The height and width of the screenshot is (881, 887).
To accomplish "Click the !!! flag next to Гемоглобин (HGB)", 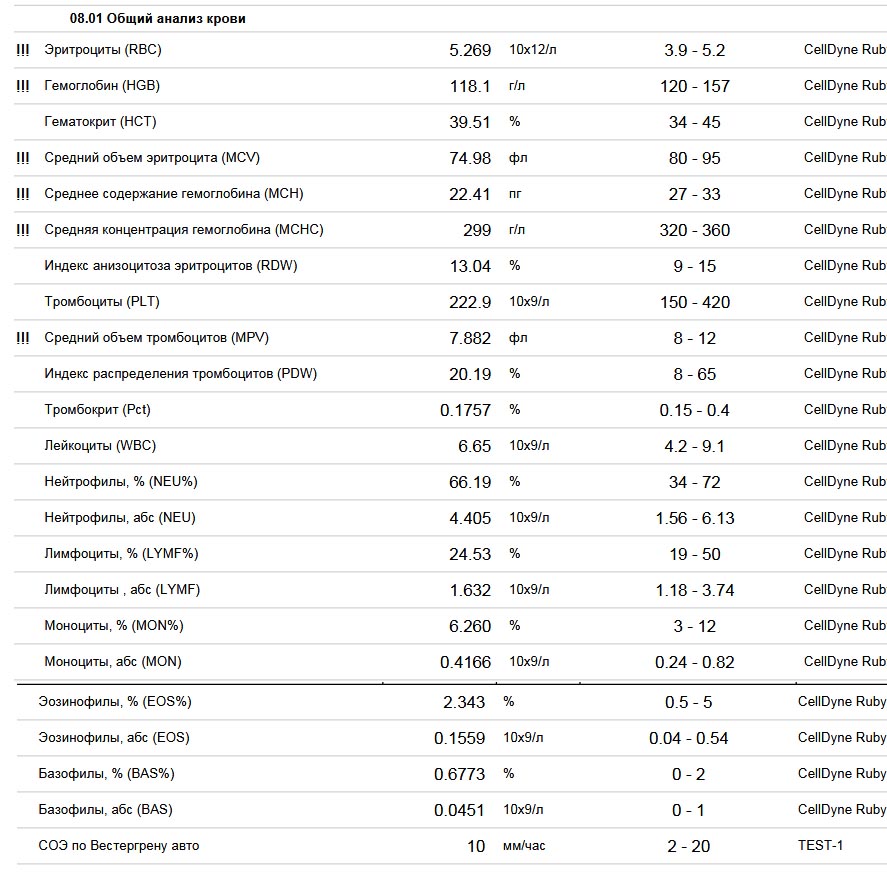I will pyautogui.click(x=23, y=86).
